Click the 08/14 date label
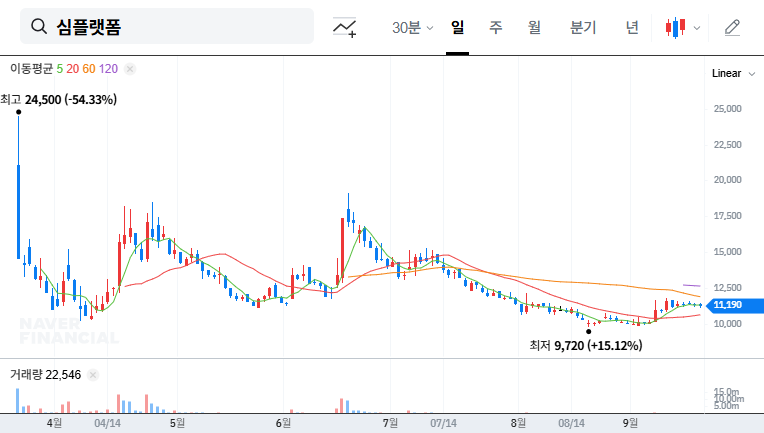The image size is (764, 433). 571,423
